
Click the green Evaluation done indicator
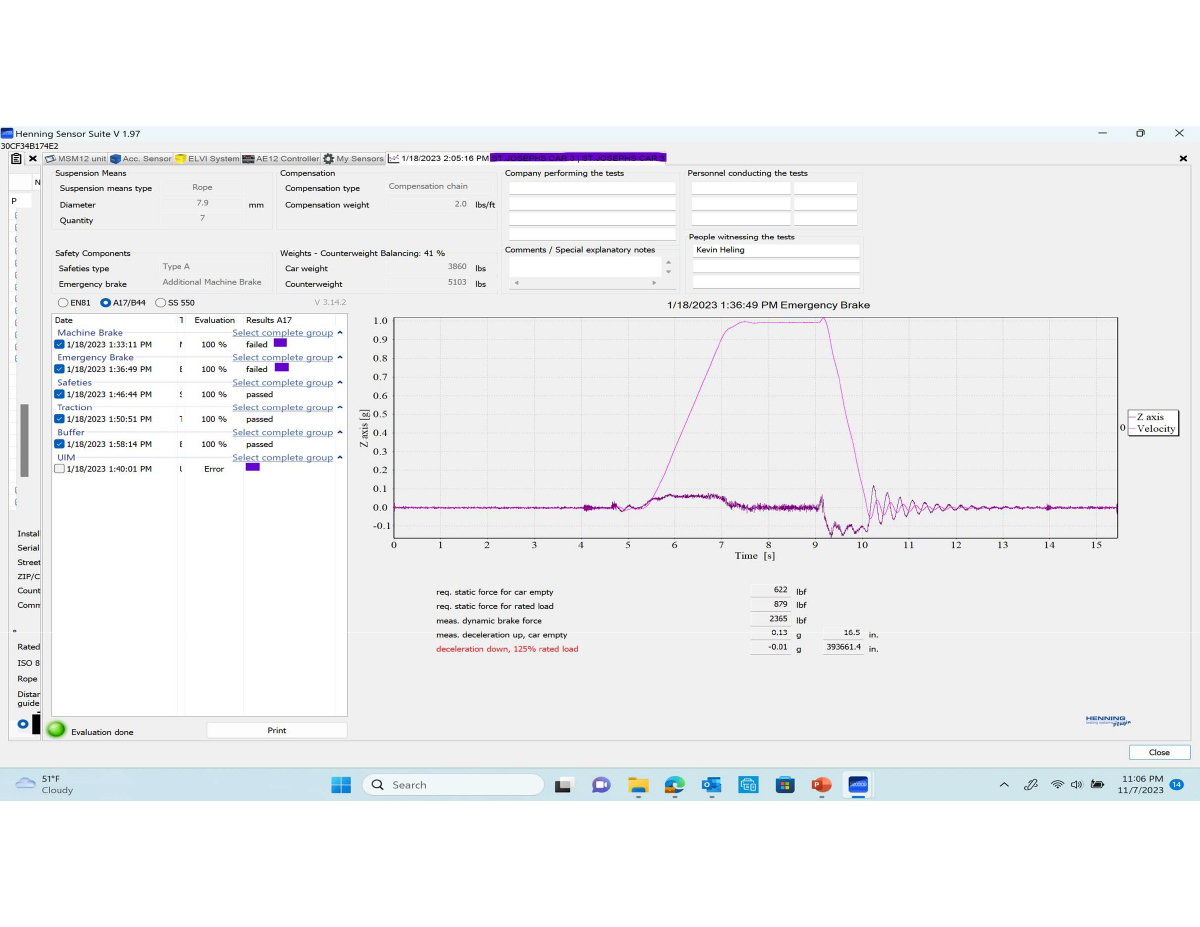click(57, 730)
